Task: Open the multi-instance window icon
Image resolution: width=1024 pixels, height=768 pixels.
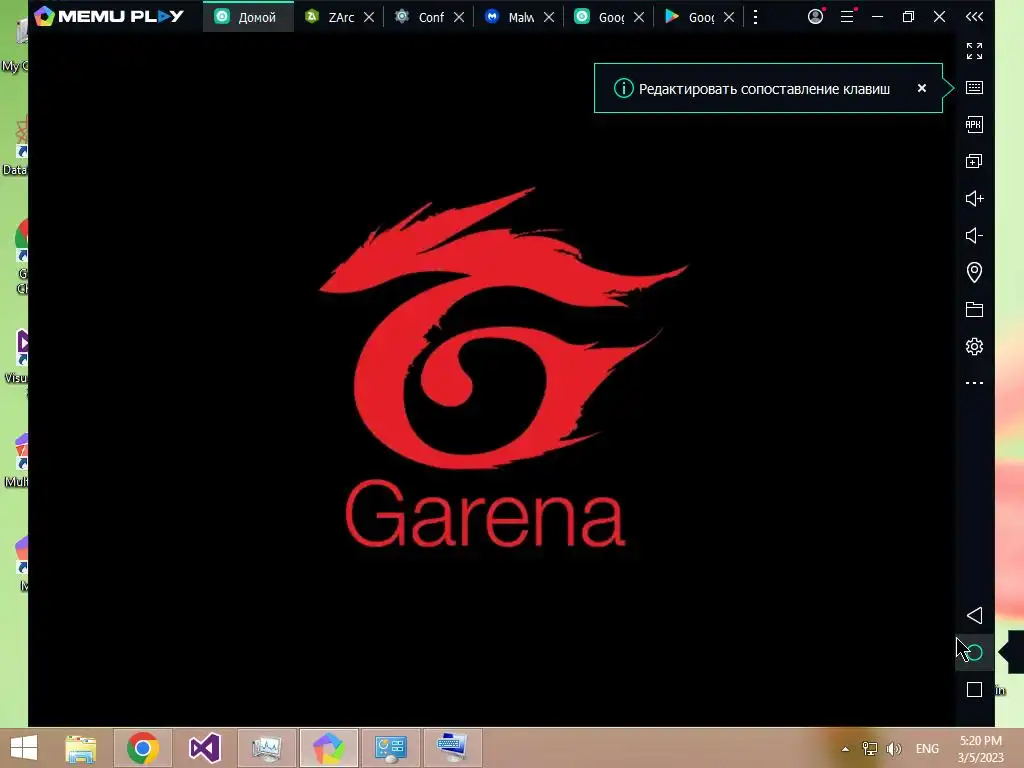Action: click(x=974, y=161)
